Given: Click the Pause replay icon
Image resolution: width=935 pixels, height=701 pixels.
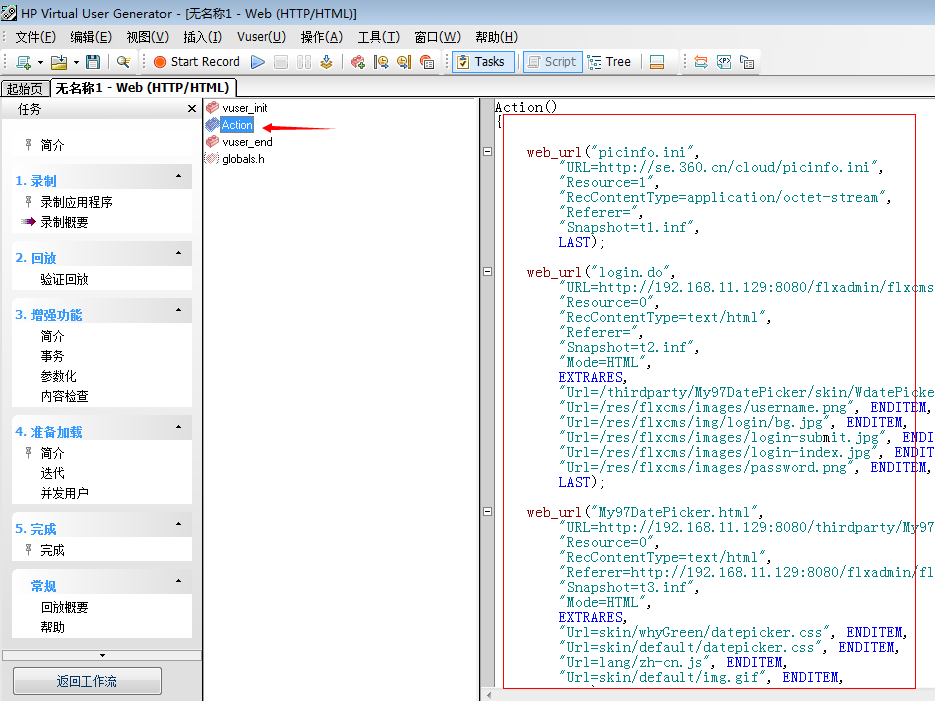Looking at the screenshot, I should pos(304,62).
